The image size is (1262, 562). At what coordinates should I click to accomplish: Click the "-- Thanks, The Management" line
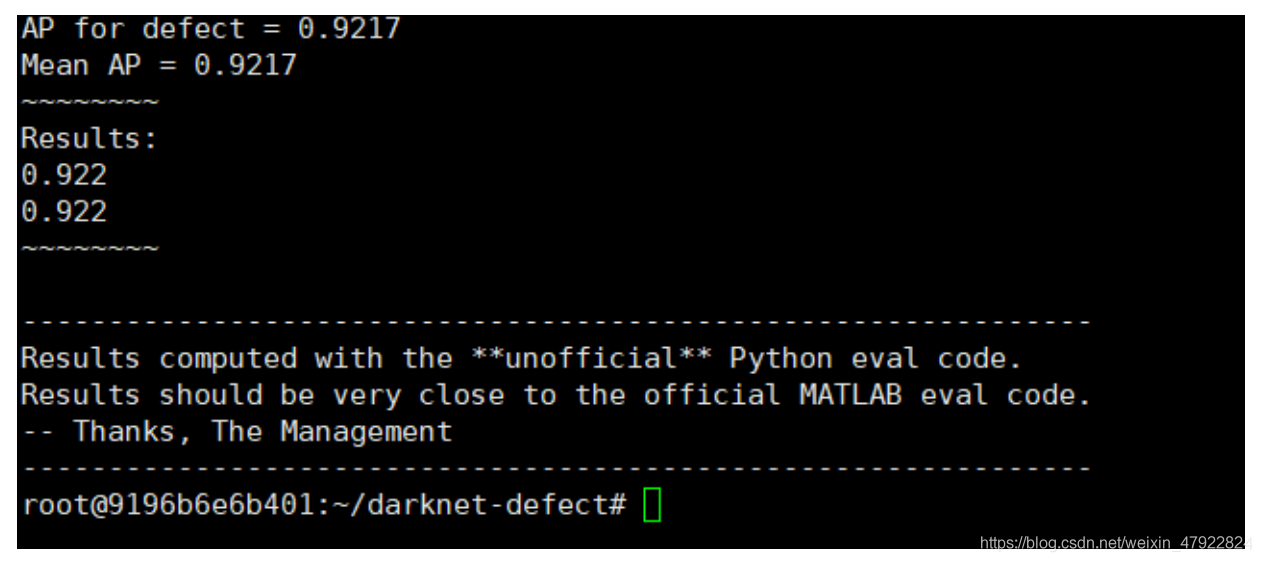tap(237, 432)
